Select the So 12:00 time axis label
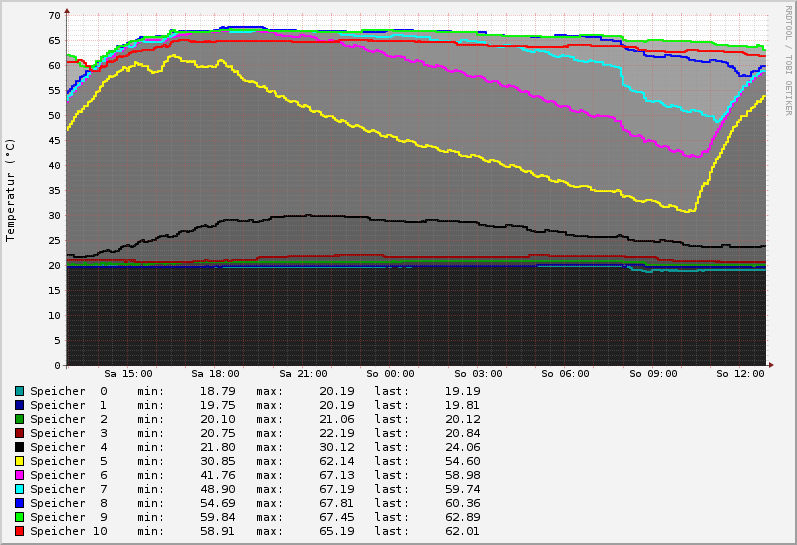797x545 pixels. coord(740,374)
